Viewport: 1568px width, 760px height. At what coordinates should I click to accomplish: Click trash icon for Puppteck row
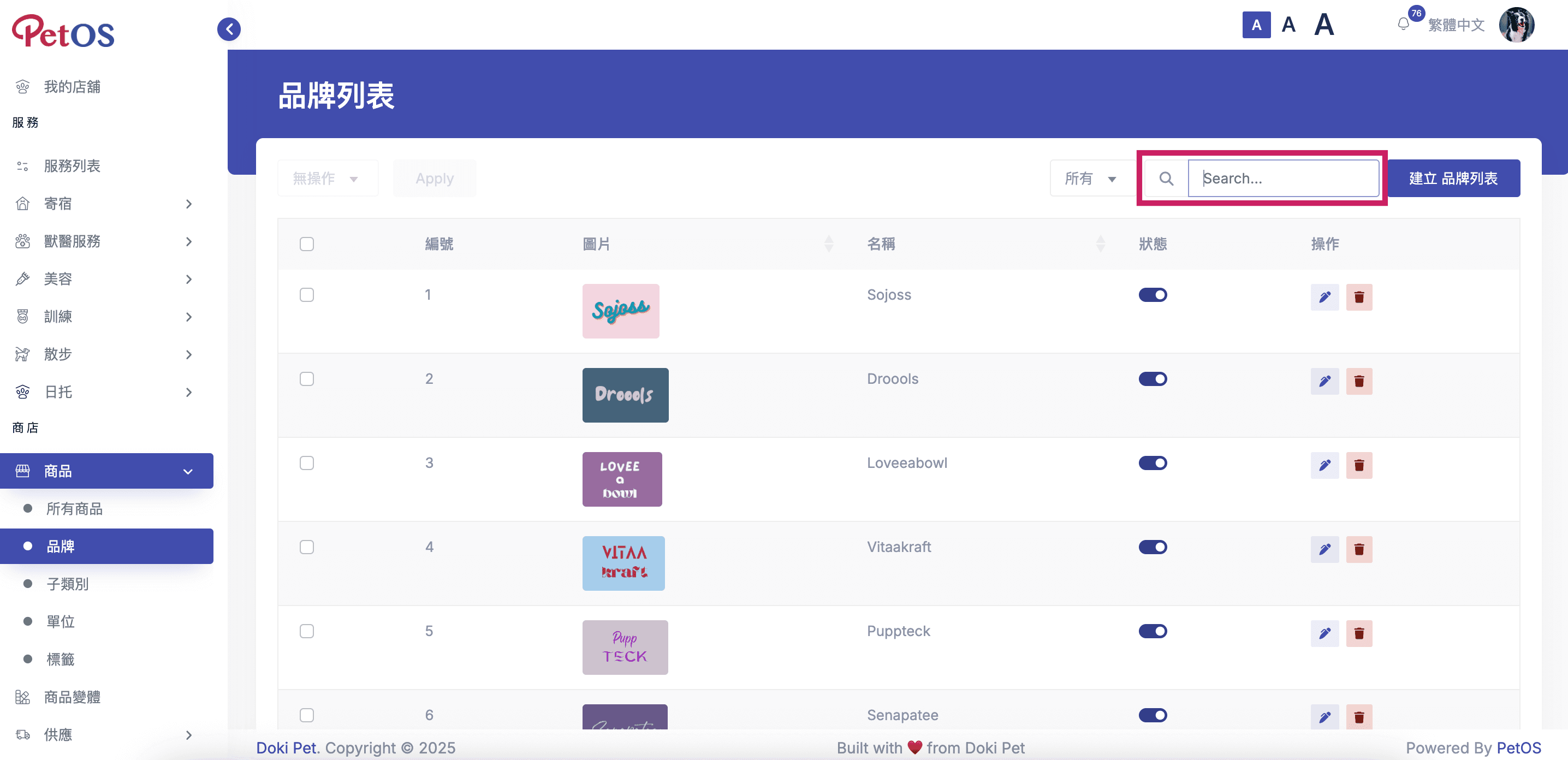coord(1358,633)
